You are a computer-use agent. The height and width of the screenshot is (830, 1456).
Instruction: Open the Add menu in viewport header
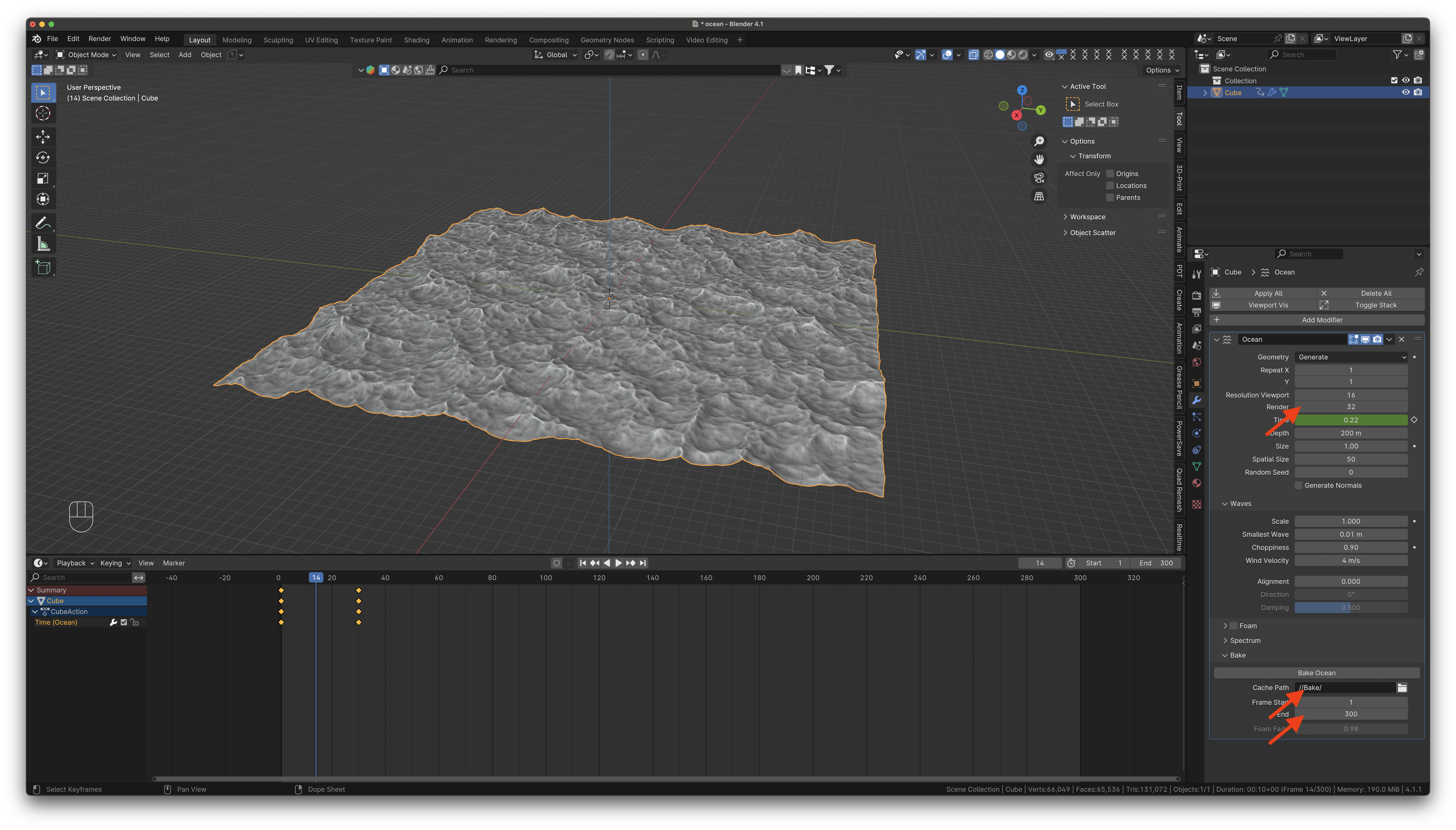click(185, 55)
